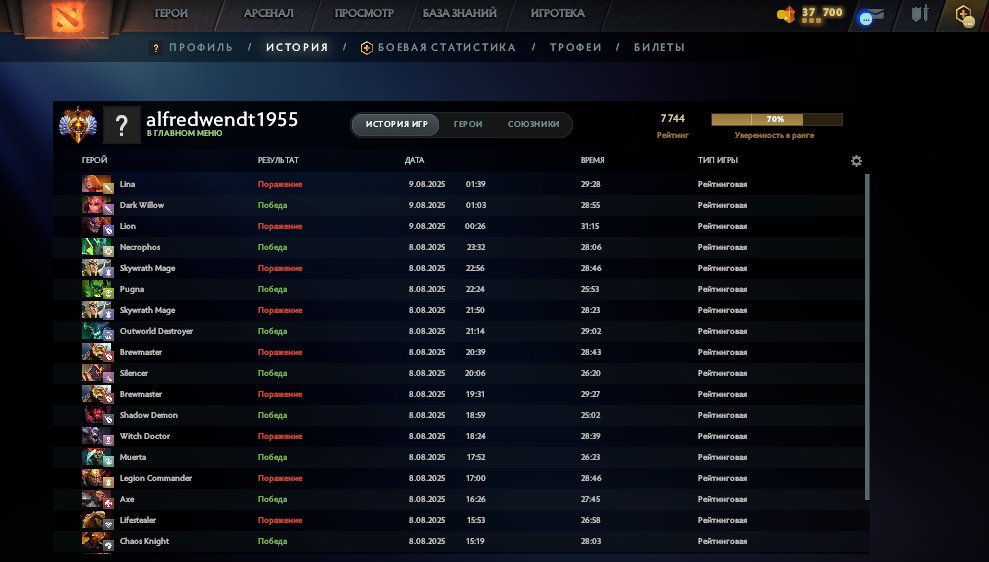Open the Dota 2 logo home button

click(x=67, y=16)
